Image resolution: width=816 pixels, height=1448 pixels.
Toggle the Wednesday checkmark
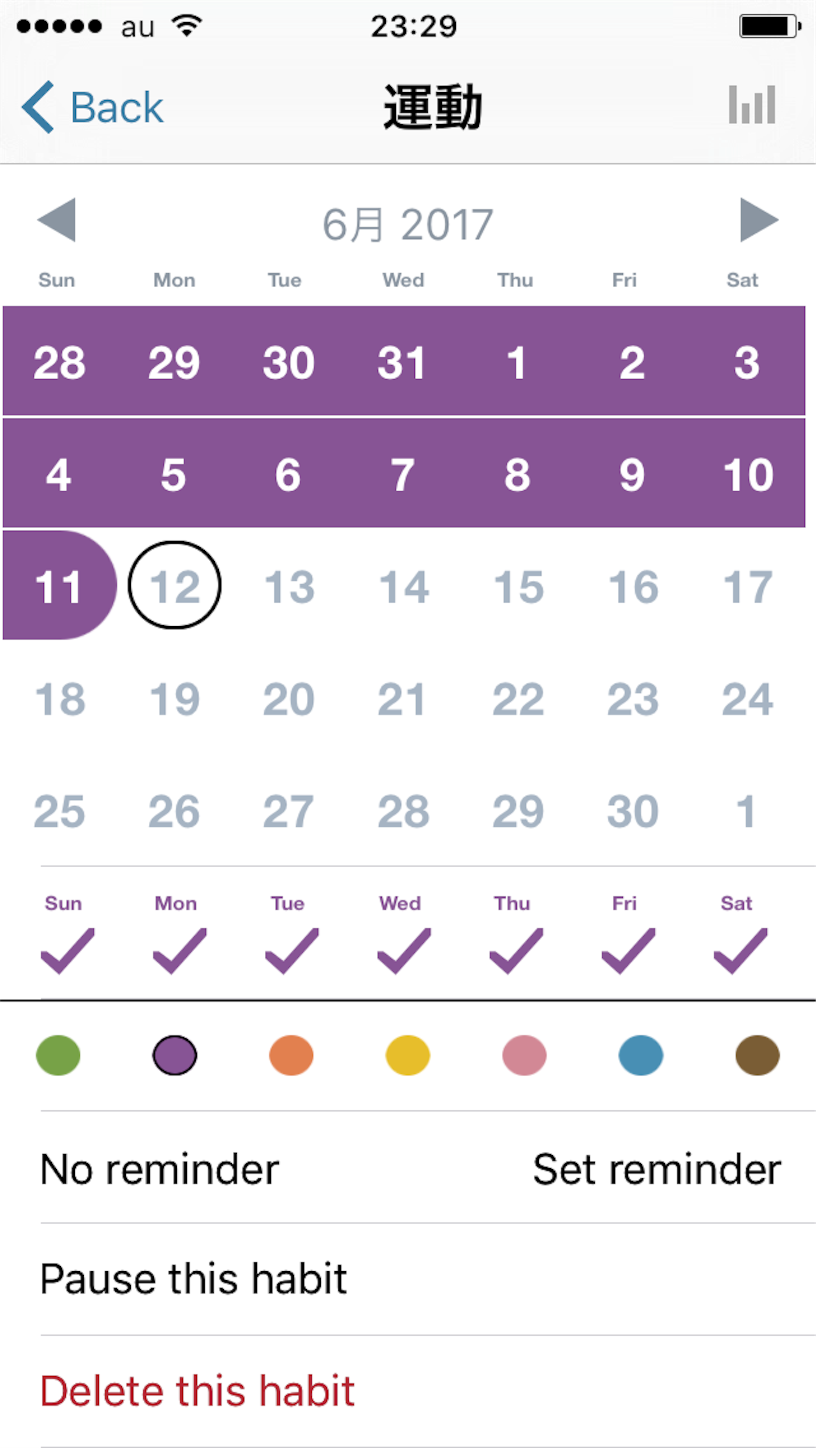pyautogui.click(x=403, y=951)
